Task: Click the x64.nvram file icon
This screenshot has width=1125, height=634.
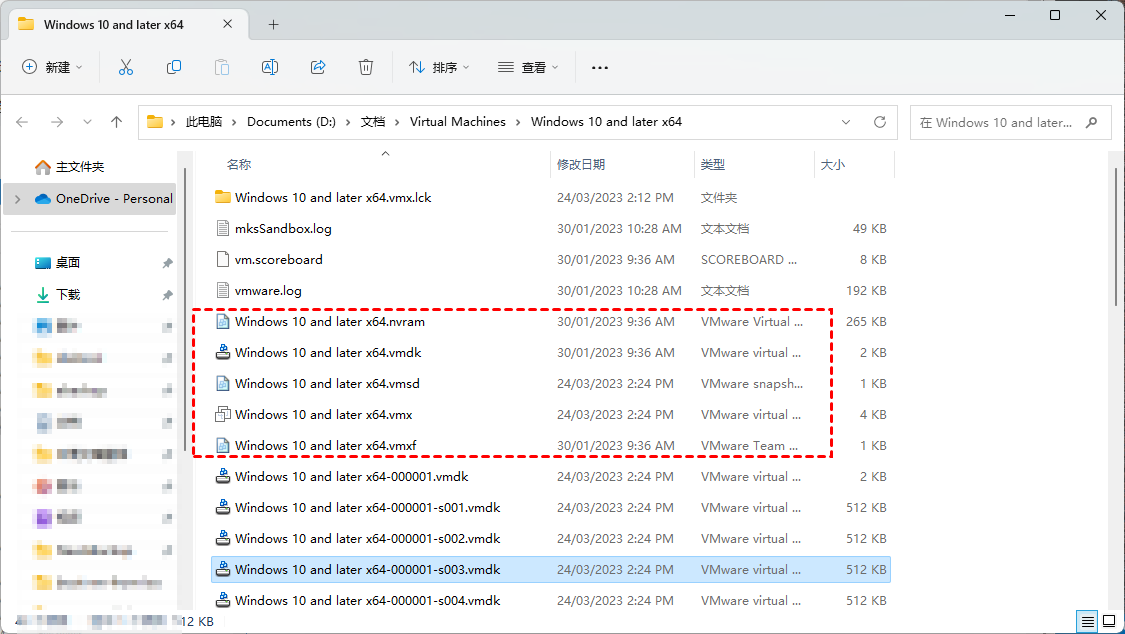Action: [x=223, y=321]
